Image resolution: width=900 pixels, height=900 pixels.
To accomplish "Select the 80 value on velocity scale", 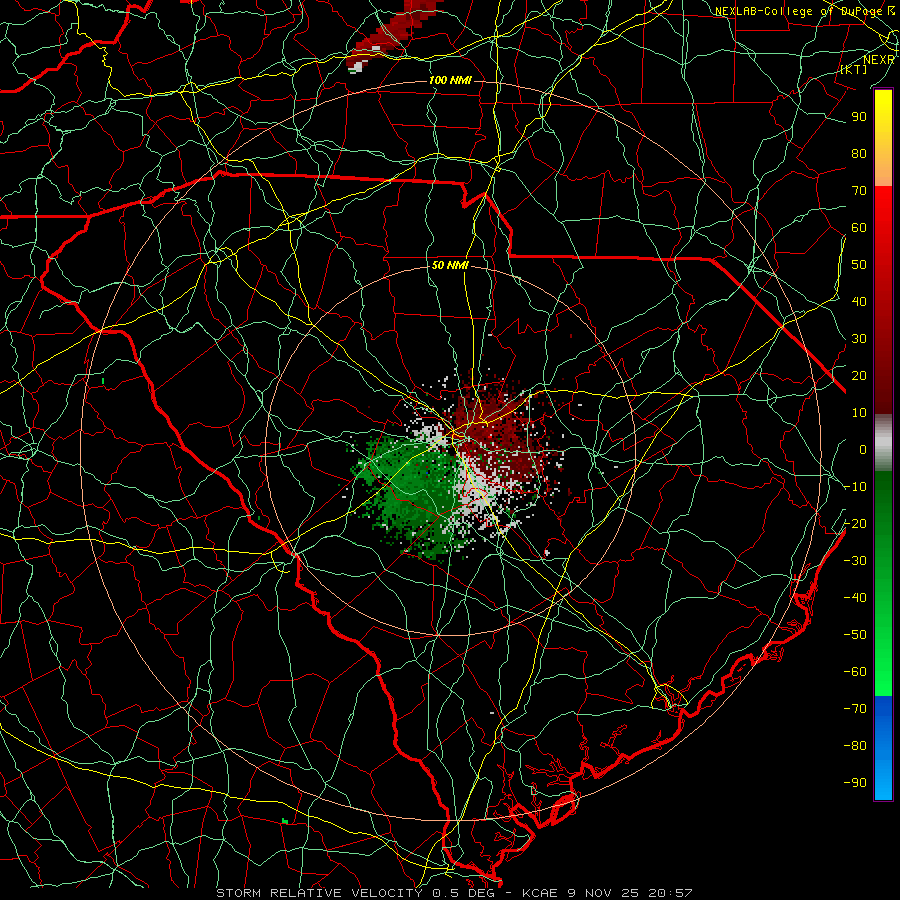I will click(x=859, y=153).
